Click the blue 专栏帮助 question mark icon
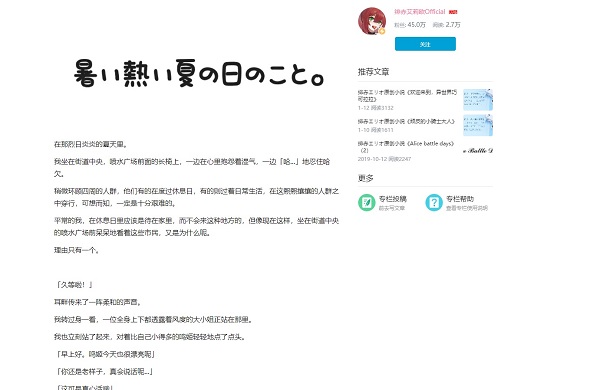Viewport: 590px width, 390px height. point(434,203)
